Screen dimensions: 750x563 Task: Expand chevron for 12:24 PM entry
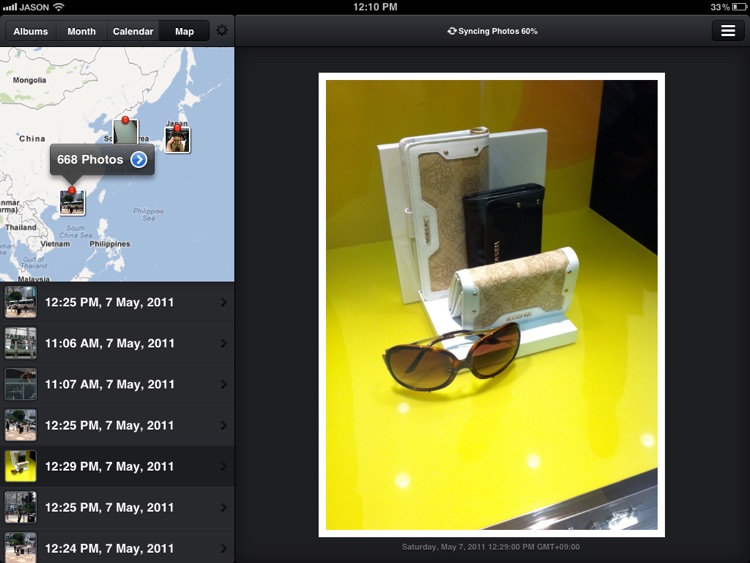224,549
